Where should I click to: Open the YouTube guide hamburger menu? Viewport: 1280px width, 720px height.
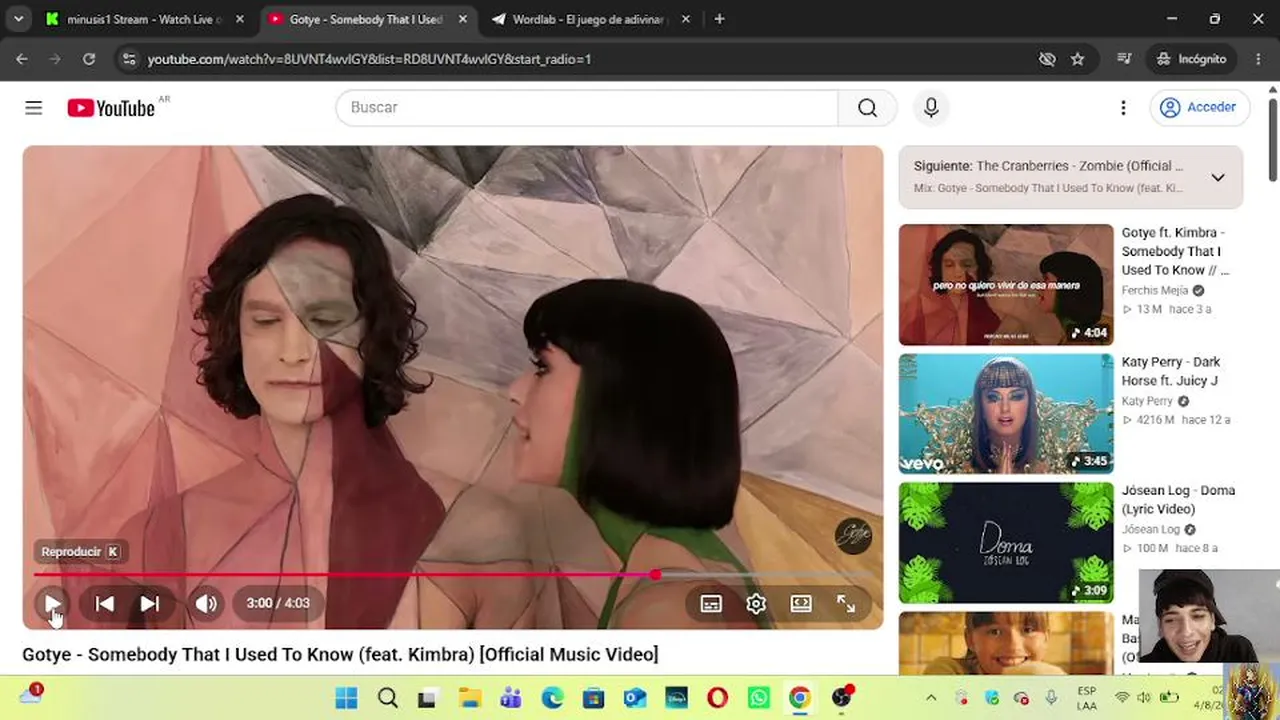click(x=34, y=107)
